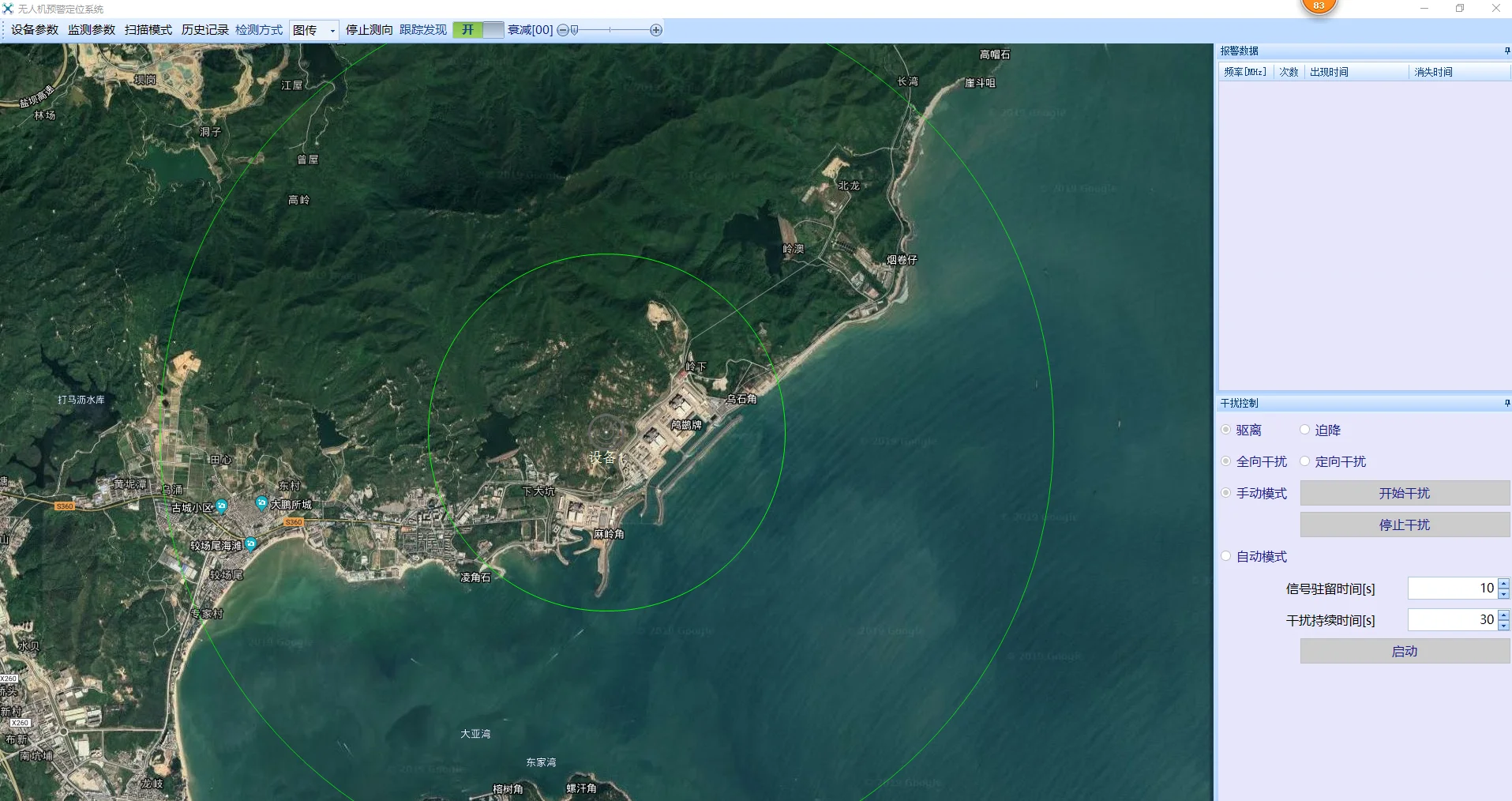Click the 高帽石 label on the map
Viewport: 1512px width, 801px height.
click(995, 55)
